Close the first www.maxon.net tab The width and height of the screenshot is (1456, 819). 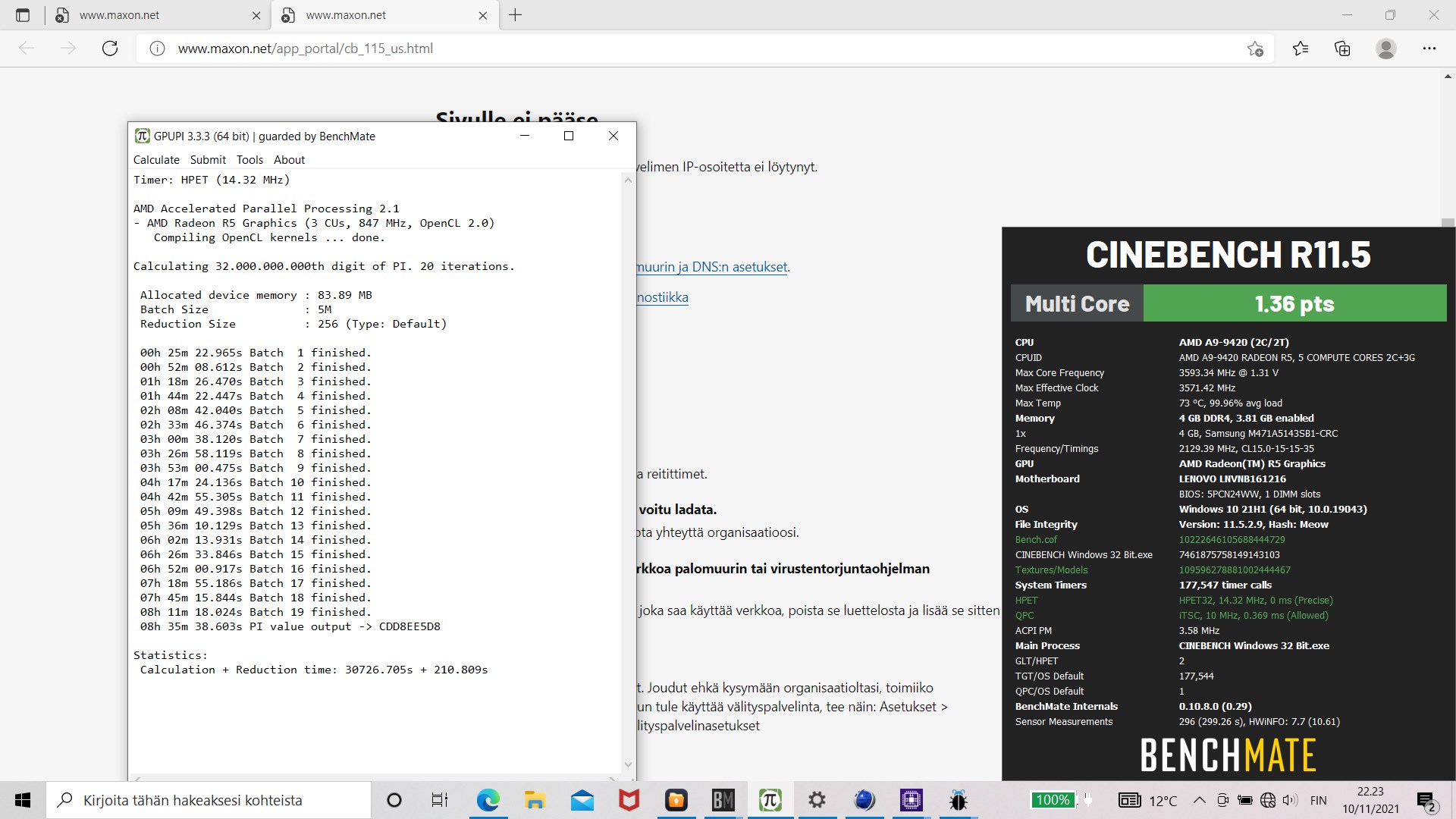[x=256, y=15]
